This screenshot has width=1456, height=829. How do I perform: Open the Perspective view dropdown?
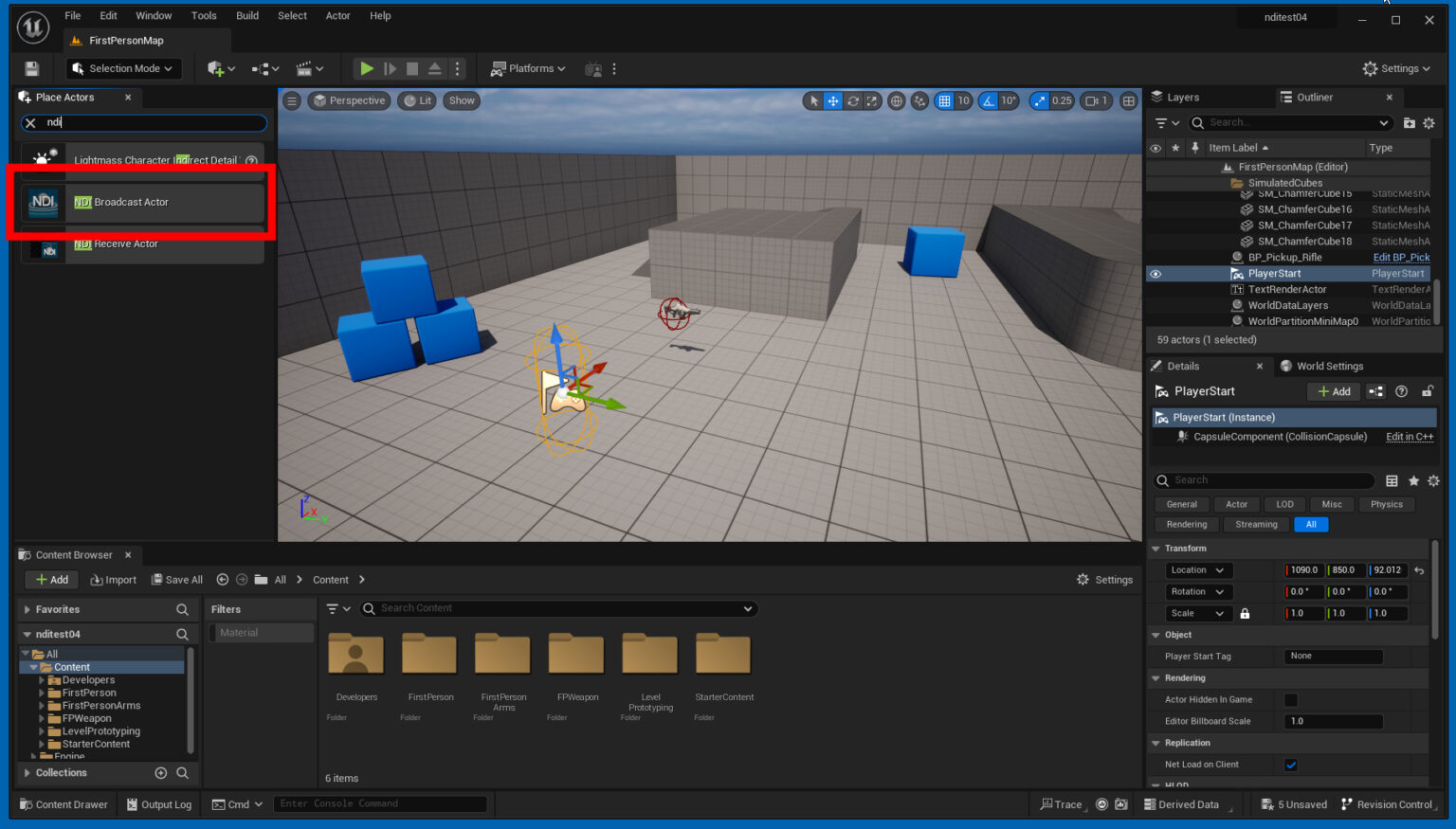pyautogui.click(x=349, y=100)
